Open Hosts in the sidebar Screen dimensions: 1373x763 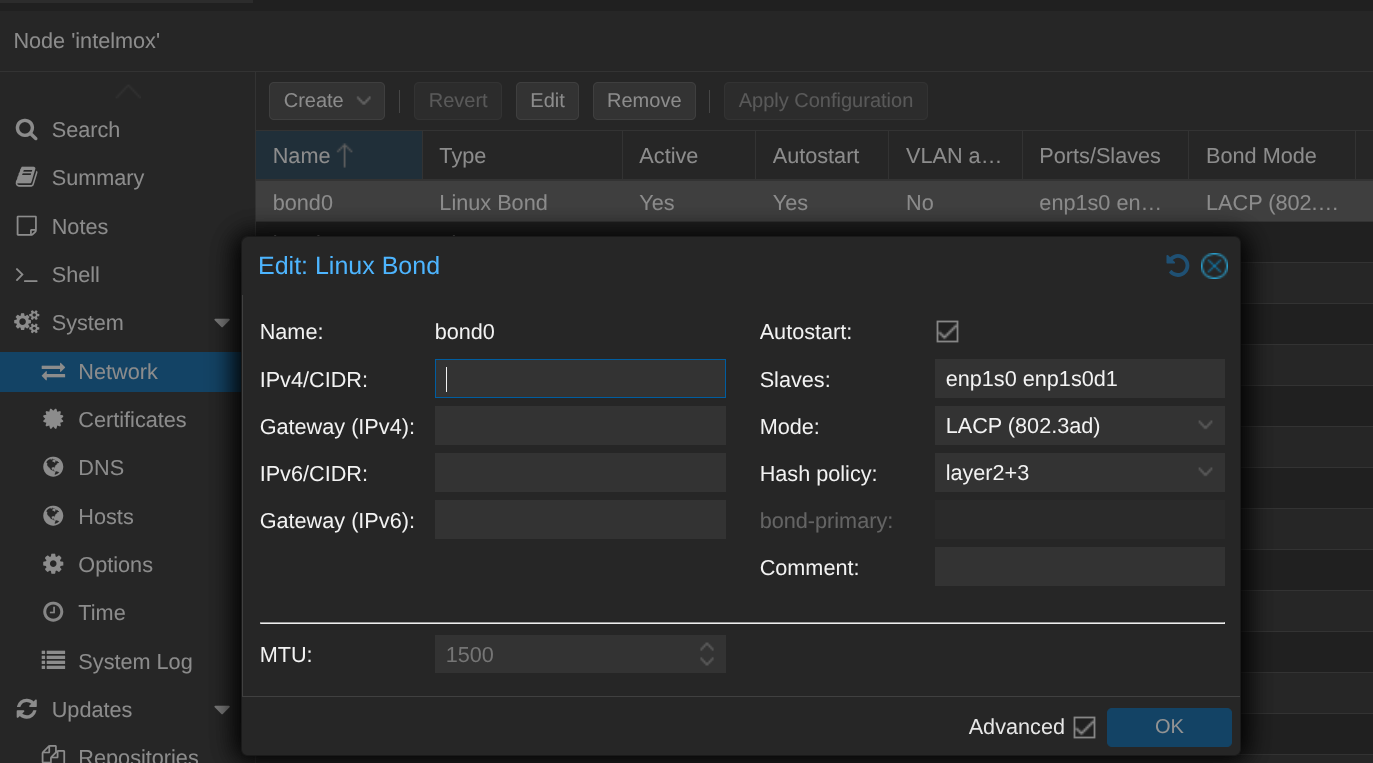(105, 517)
